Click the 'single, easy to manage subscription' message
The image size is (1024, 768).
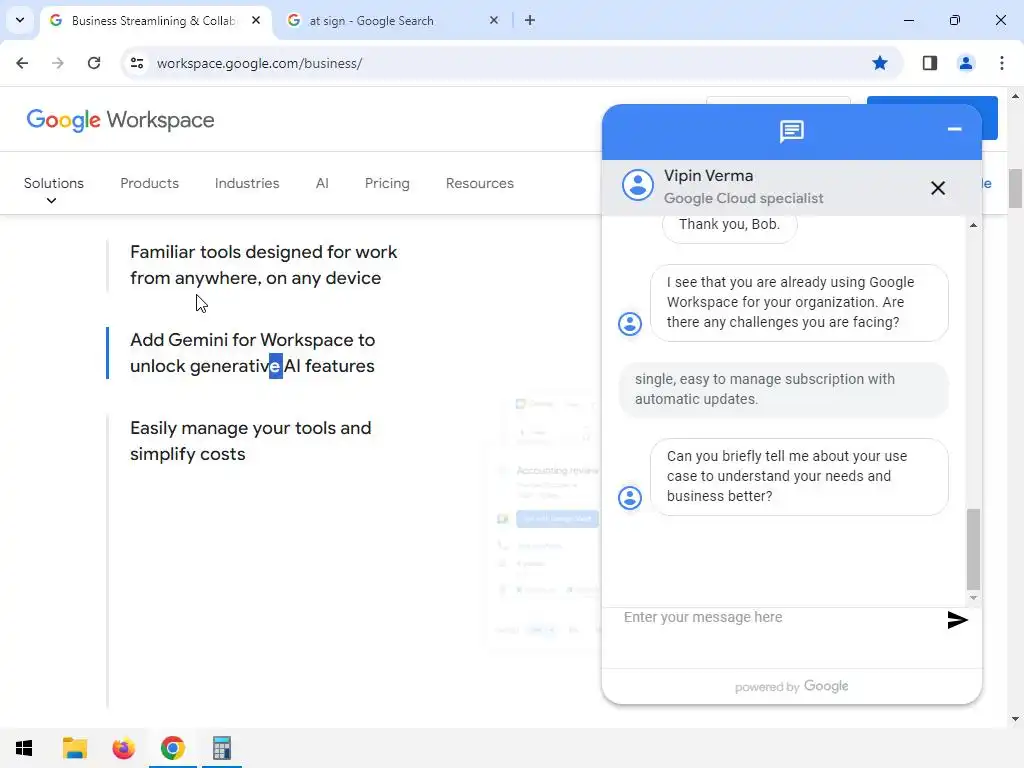tap(784, 389)
